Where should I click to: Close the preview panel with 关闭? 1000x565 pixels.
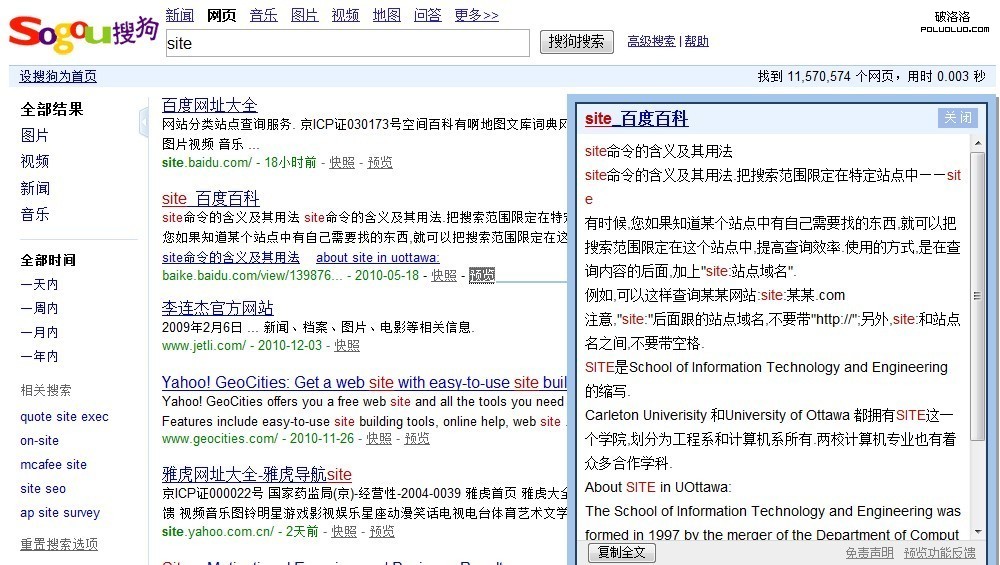pyautogui.click(x=957, y=118)
